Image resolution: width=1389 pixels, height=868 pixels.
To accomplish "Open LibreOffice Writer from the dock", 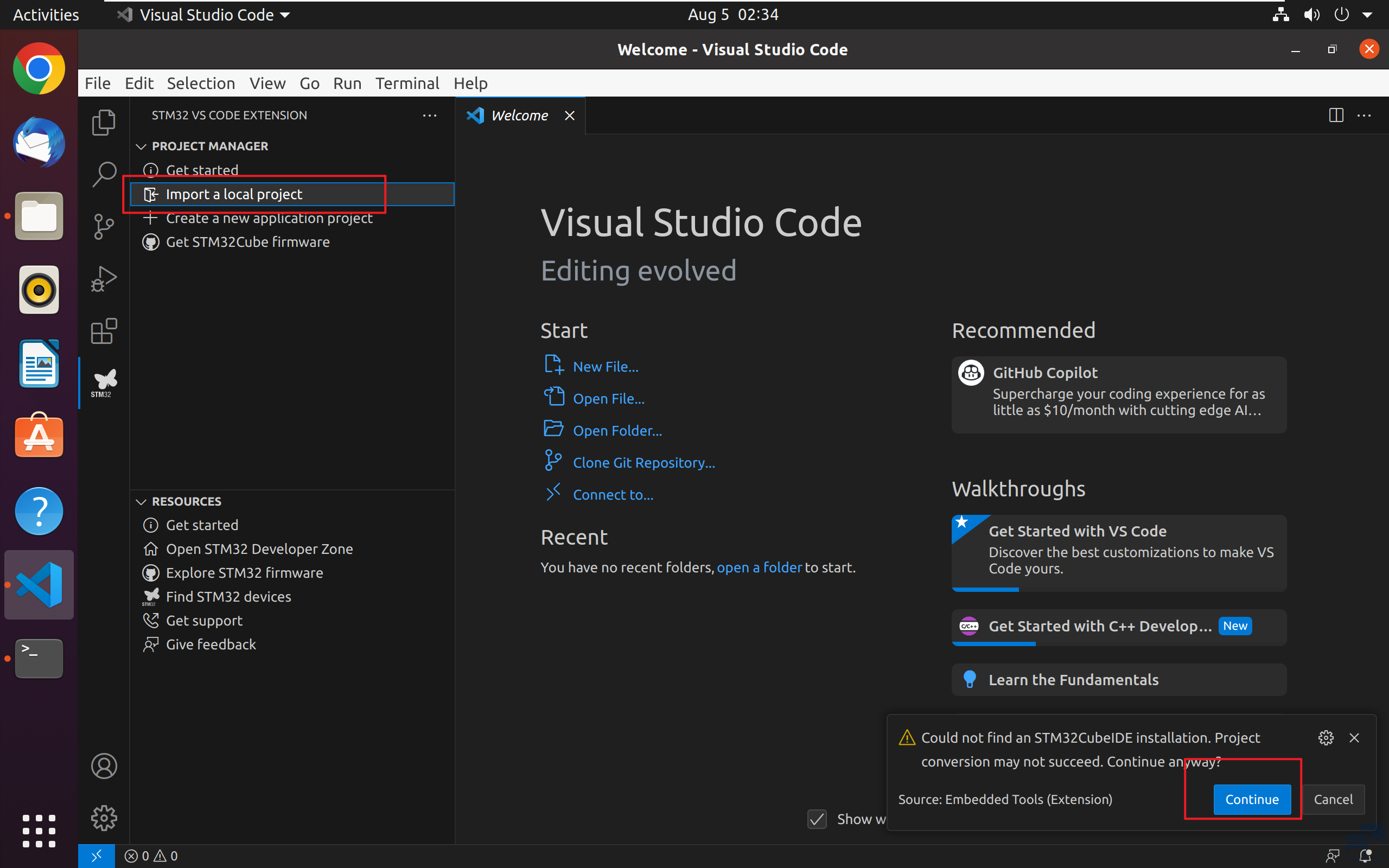I will (x=39, y=363).
